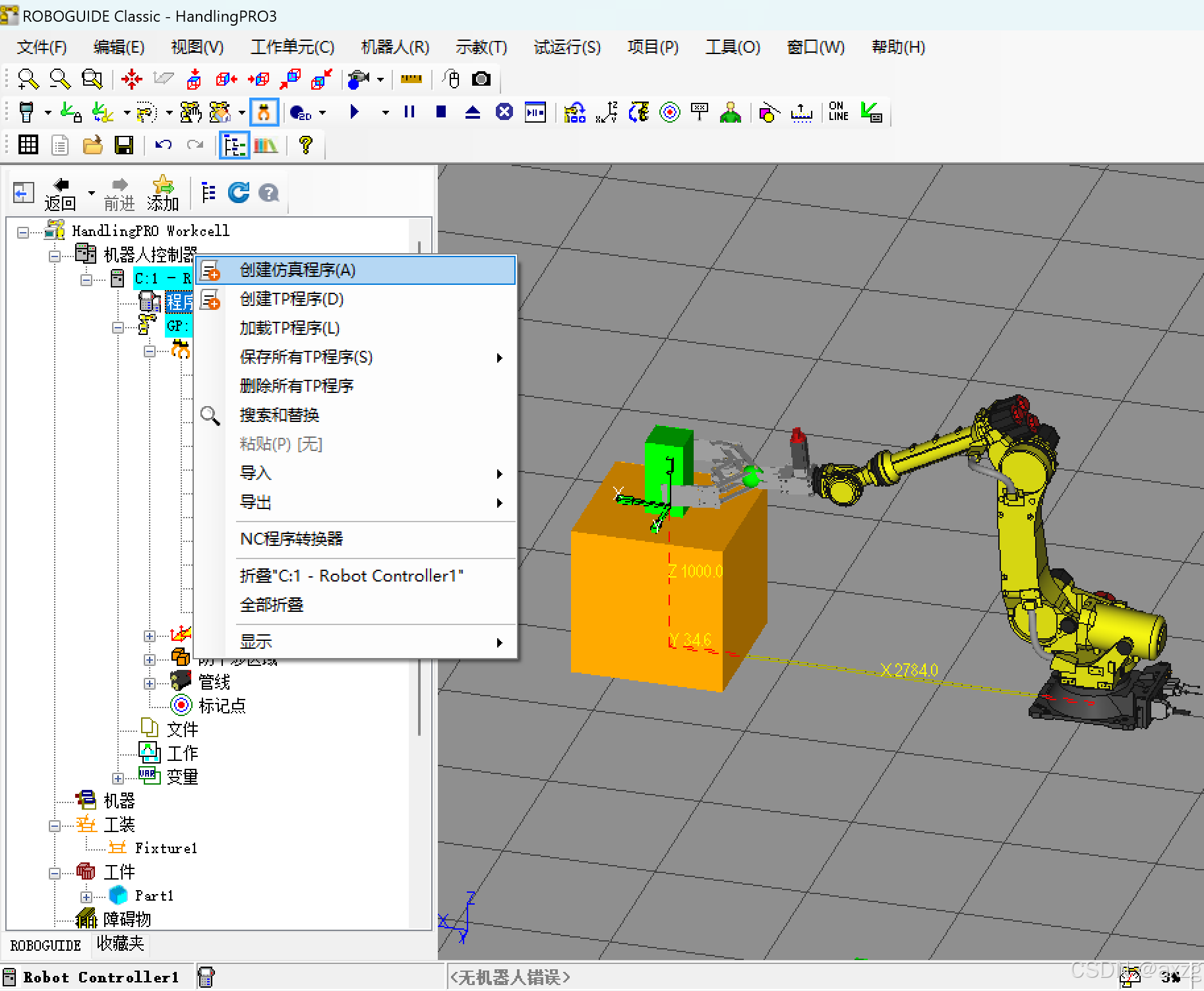Click the zoom in magnifier icon
Image resolution: width=1204 pixels, height=991 pixels.
click(28, 79)
